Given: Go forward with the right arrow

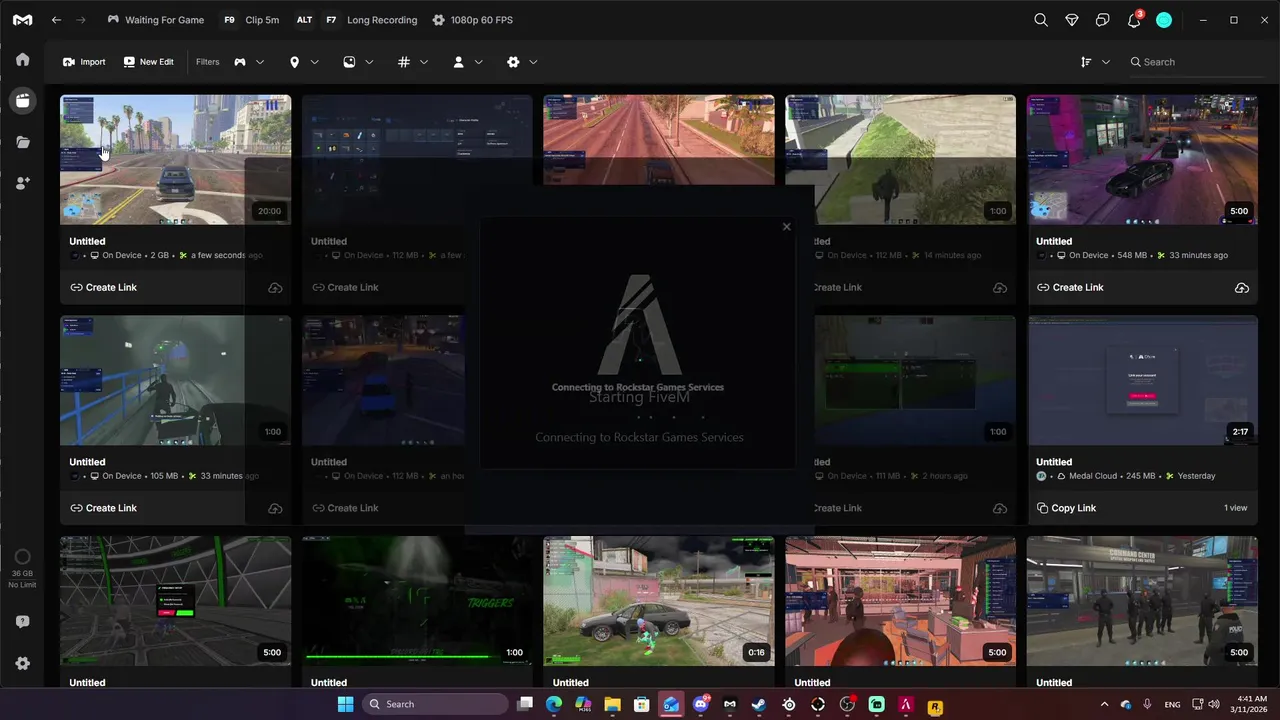Looking at the screenshot, I should click(81, 20).
